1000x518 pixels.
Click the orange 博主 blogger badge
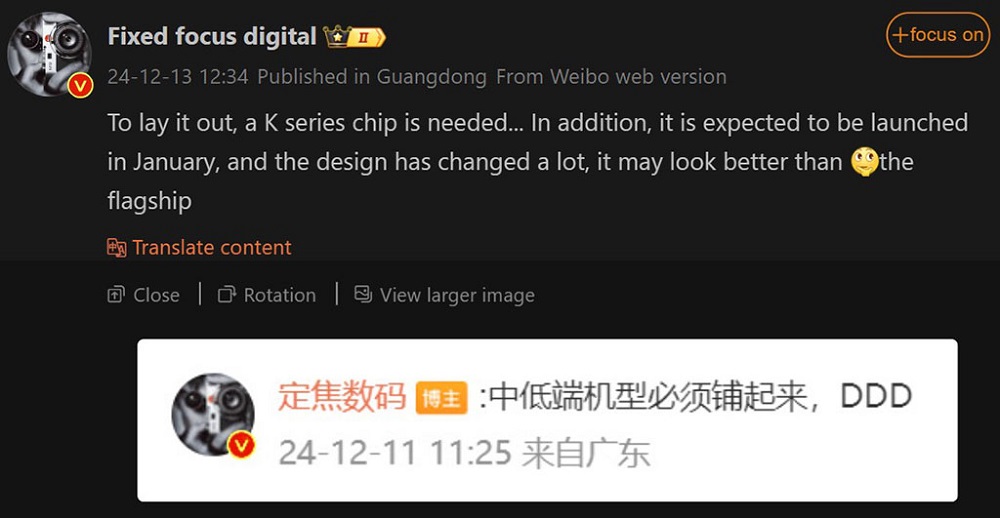coord(441,399)
